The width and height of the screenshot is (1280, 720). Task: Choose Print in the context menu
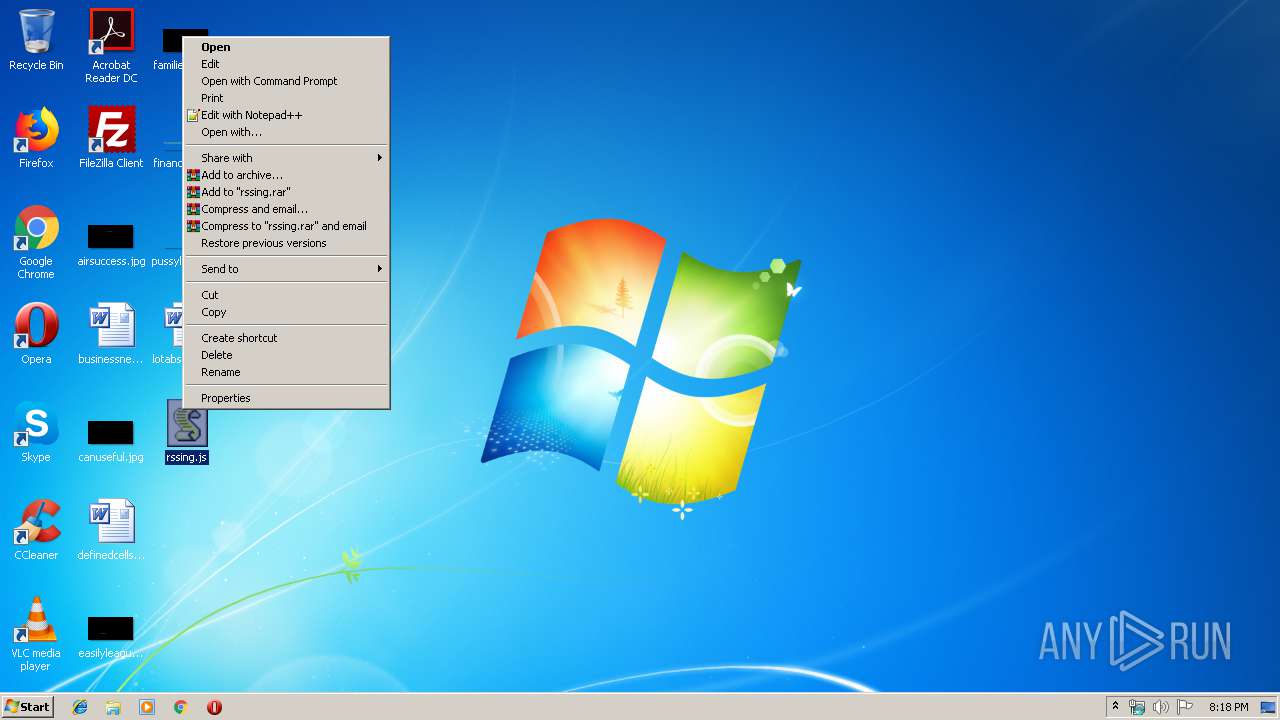pyautogui.click(x=286, y=98)
